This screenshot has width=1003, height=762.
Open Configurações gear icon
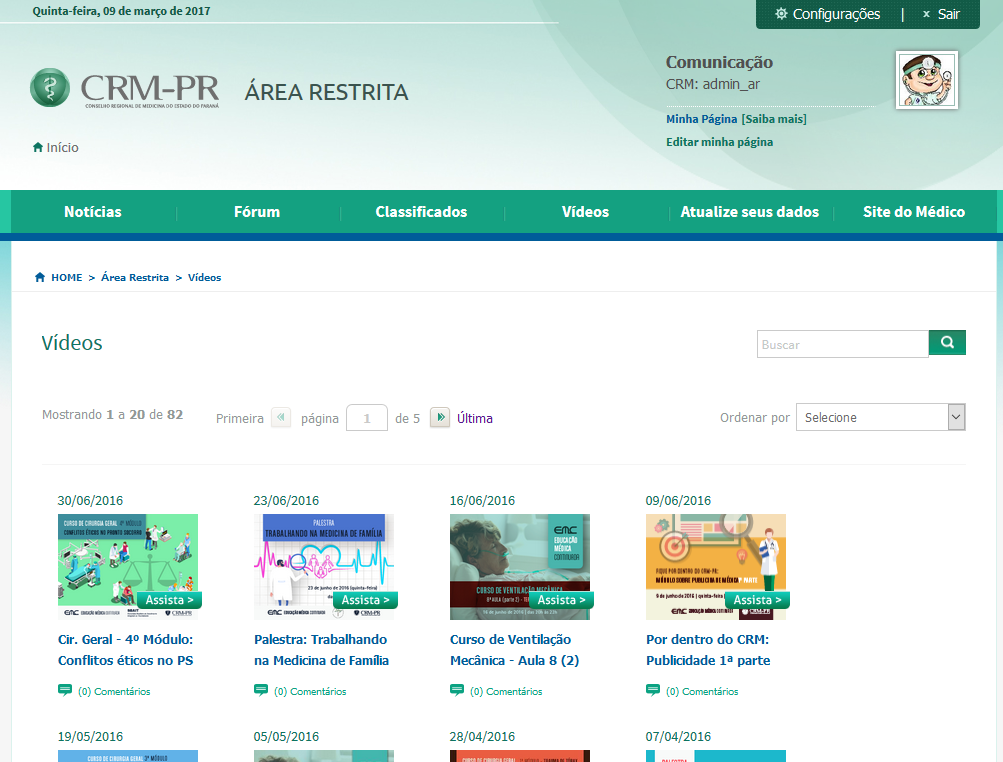click(781, 13)
